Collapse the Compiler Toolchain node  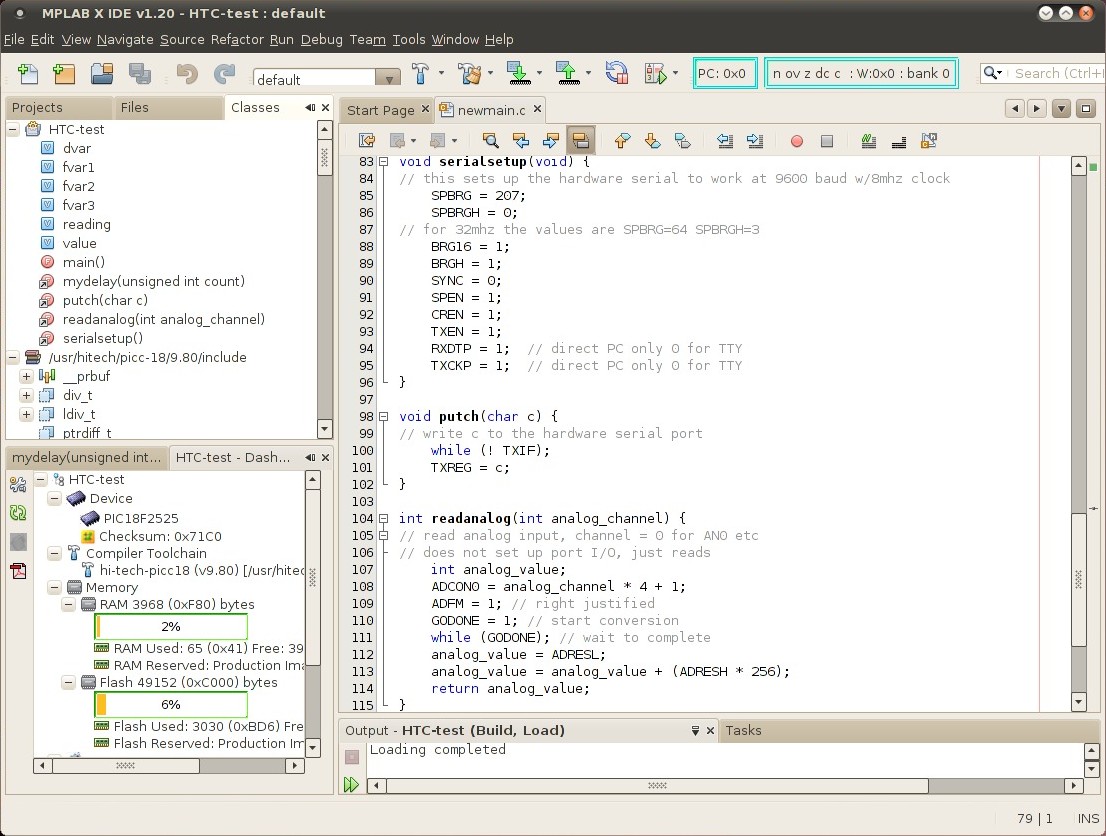pos(54,553)
